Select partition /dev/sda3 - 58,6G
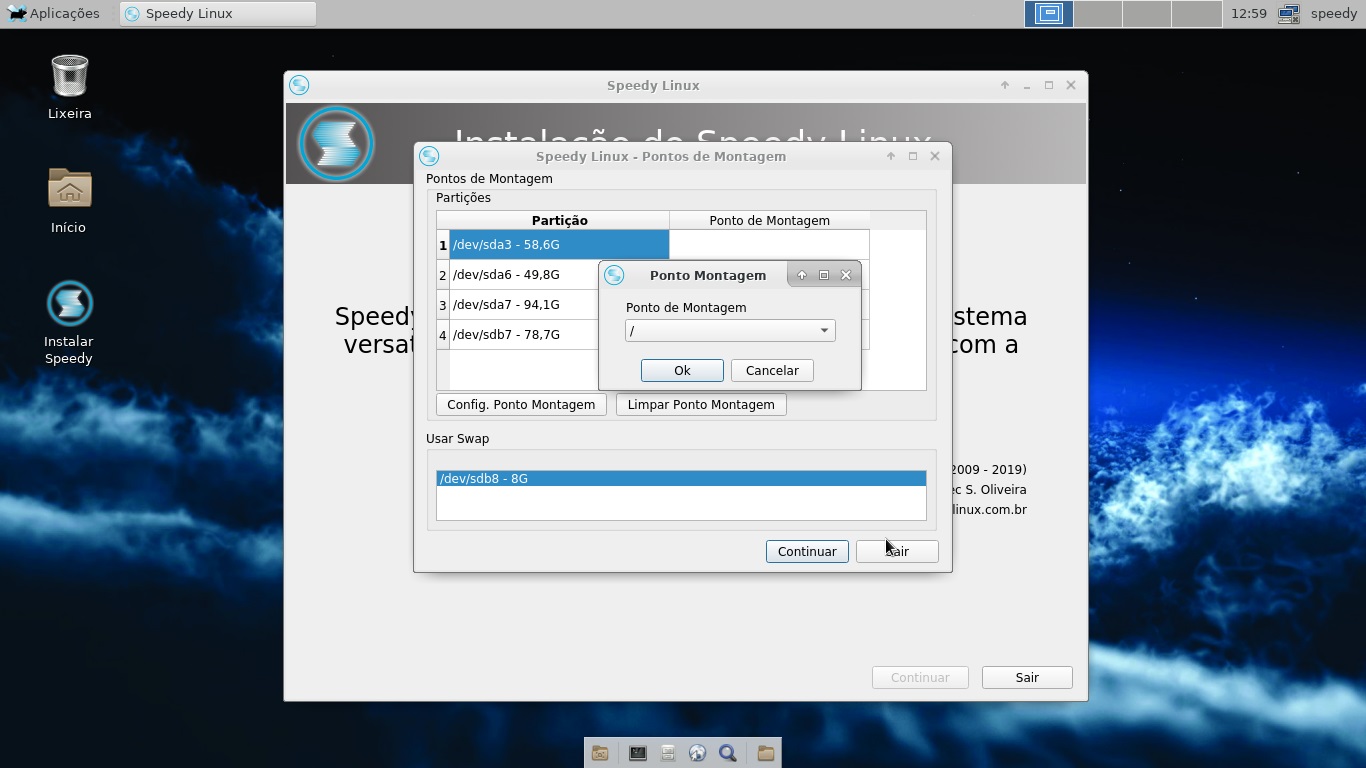1366x768 pixels. (x=559, y=245)
